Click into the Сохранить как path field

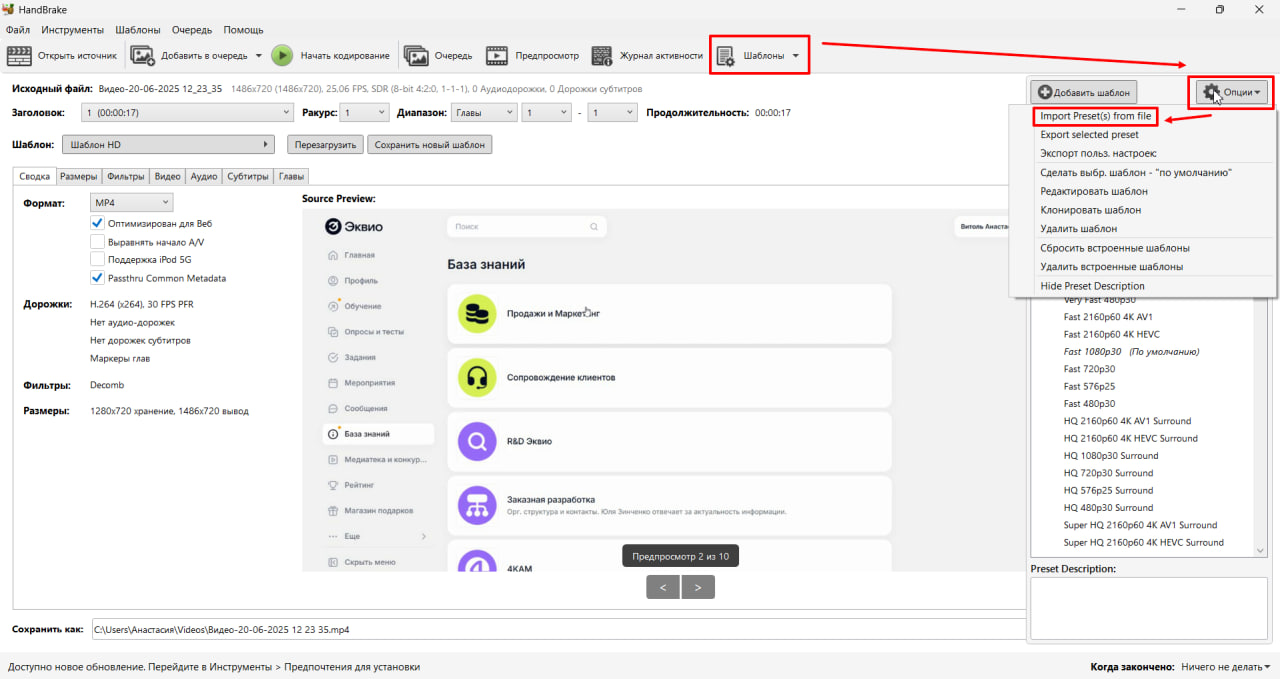pos(558,630)
